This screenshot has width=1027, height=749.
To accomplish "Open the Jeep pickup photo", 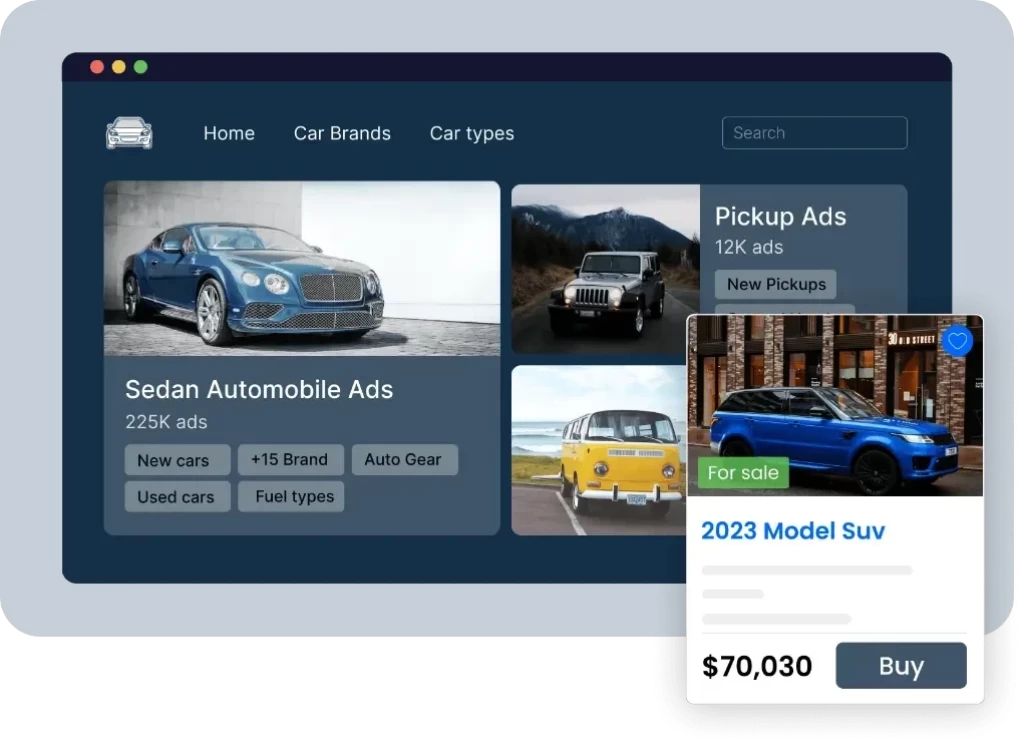I will click(605, 268).
